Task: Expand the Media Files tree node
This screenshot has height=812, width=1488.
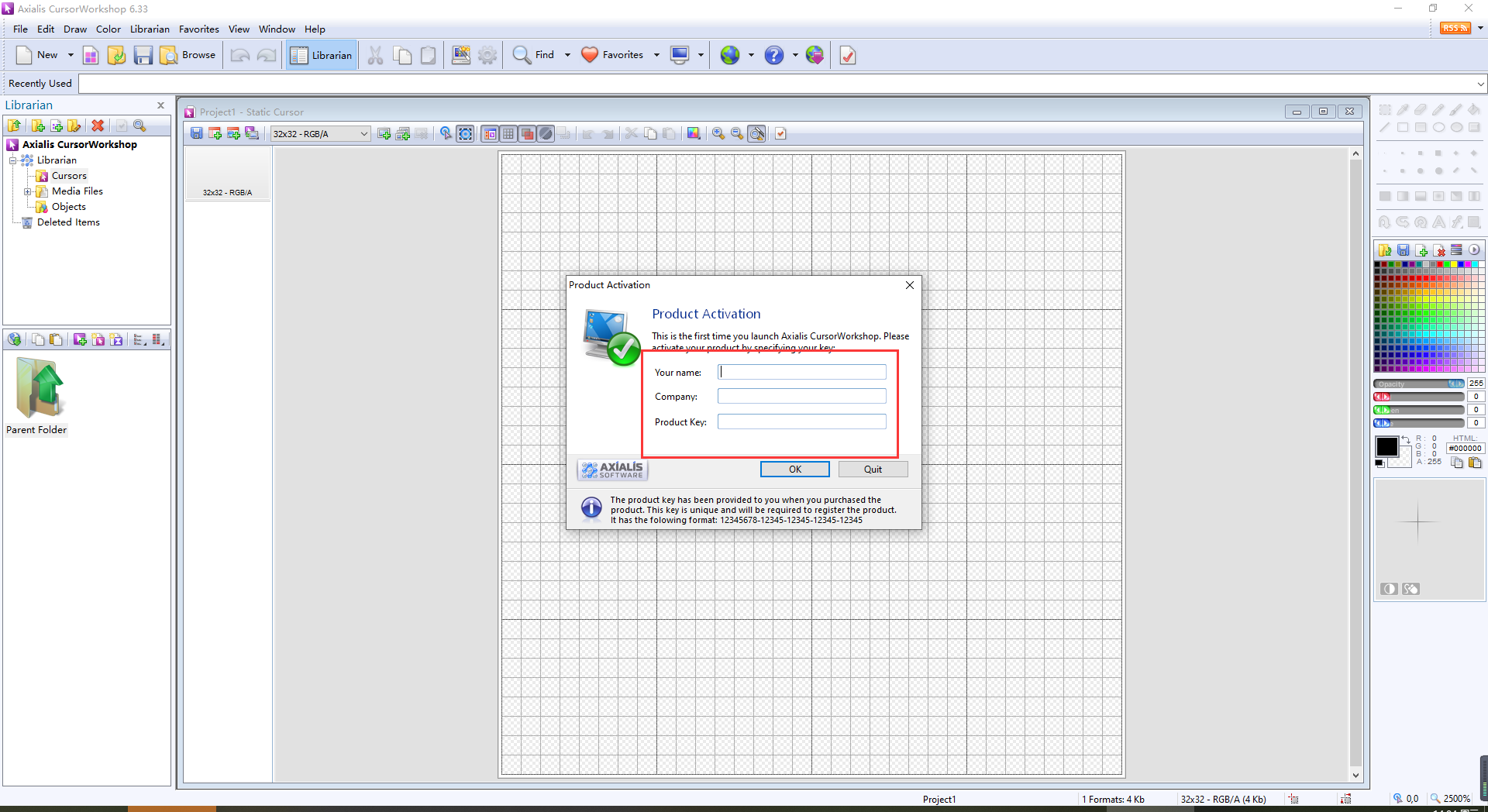Action: click(x=27, y=191)
